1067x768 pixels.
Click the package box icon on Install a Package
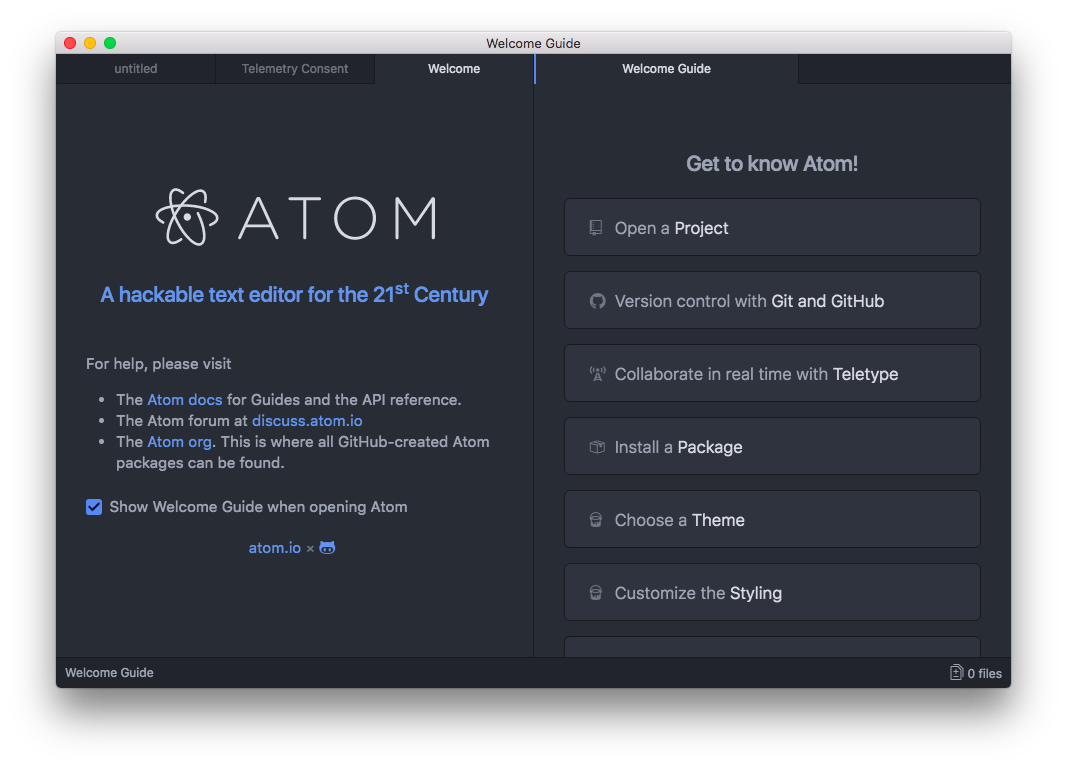pyautogui.click(x=597, y=447)
